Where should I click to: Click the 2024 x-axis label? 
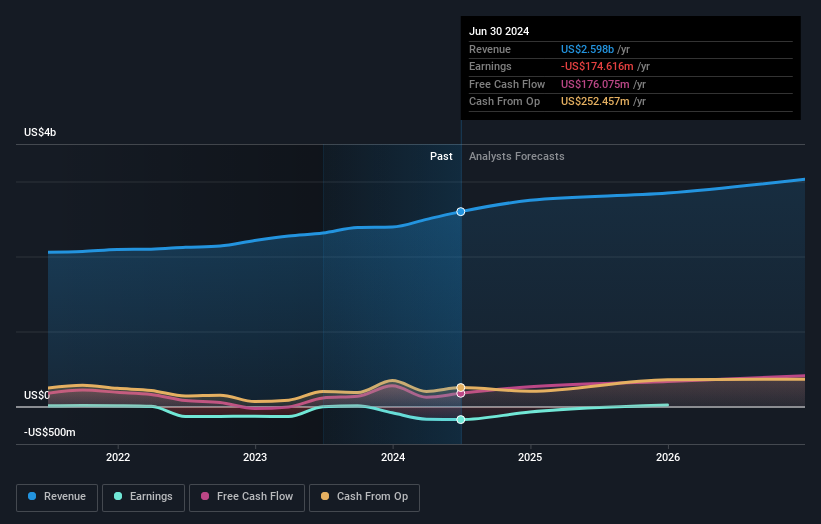(393, 457)
